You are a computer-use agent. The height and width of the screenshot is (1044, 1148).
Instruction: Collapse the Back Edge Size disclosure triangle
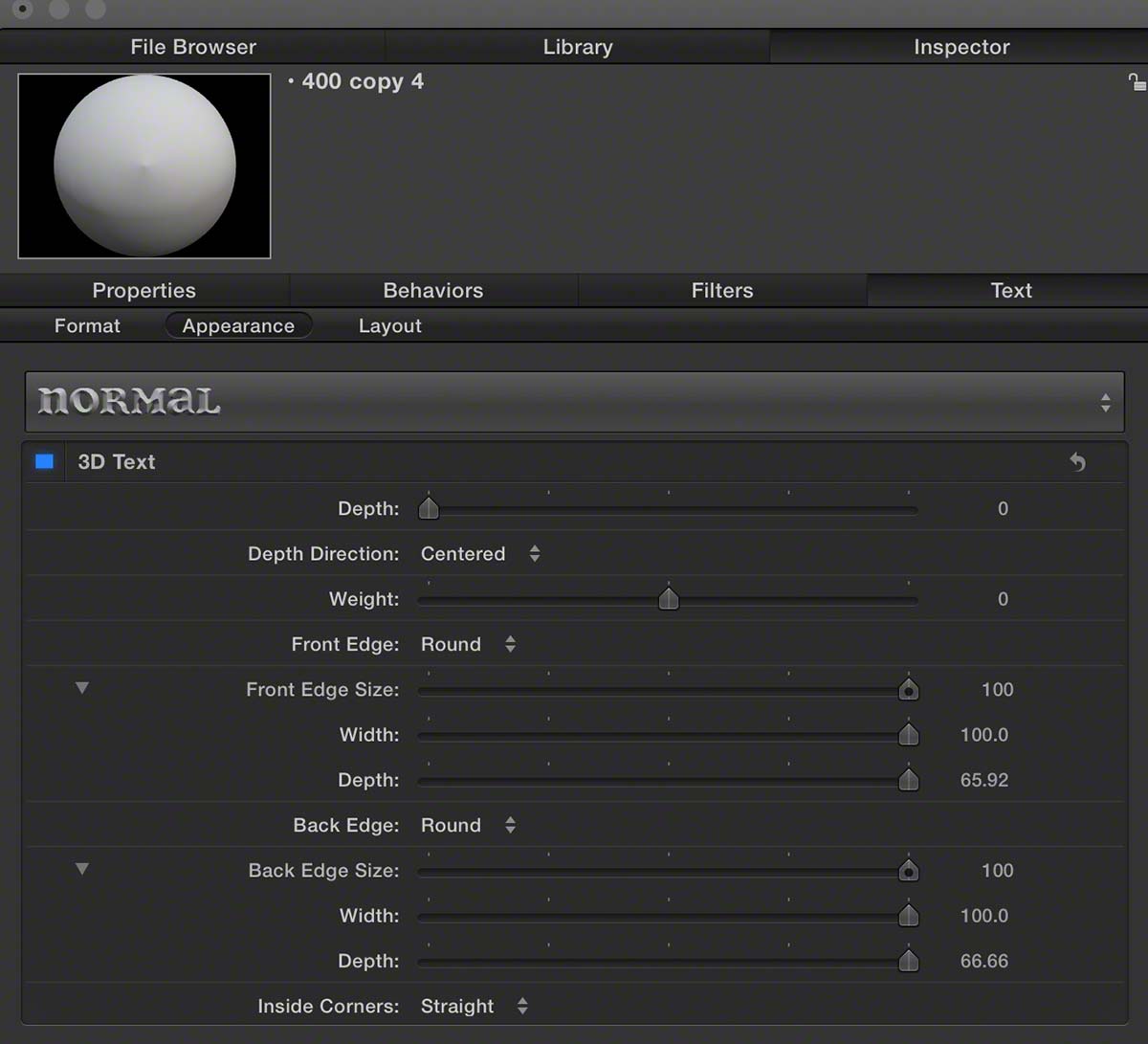pyautogui.click(x=82, y=869)
